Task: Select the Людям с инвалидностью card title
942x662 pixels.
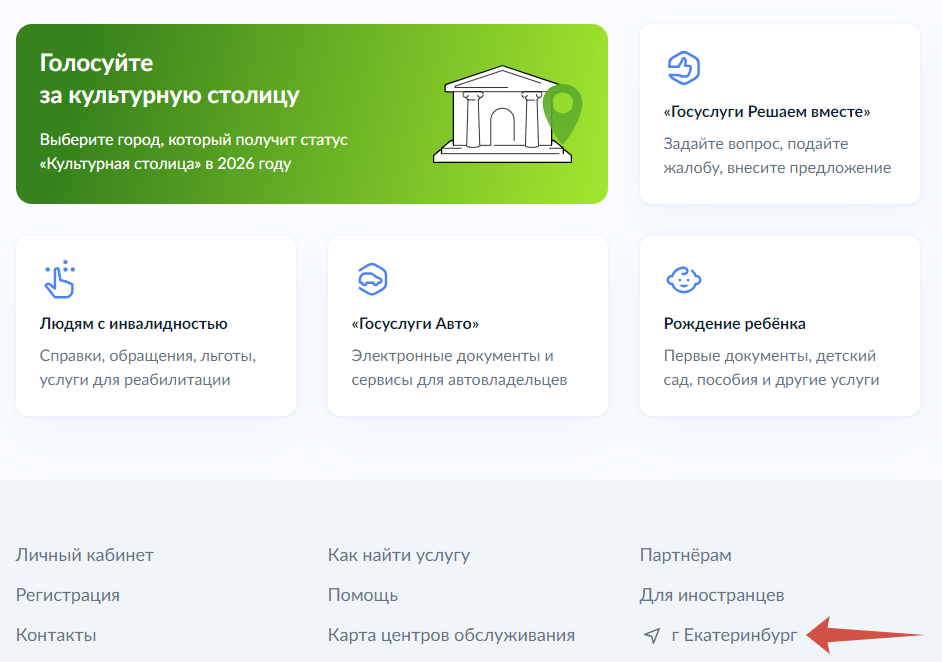Action: (x=134, y=324)
